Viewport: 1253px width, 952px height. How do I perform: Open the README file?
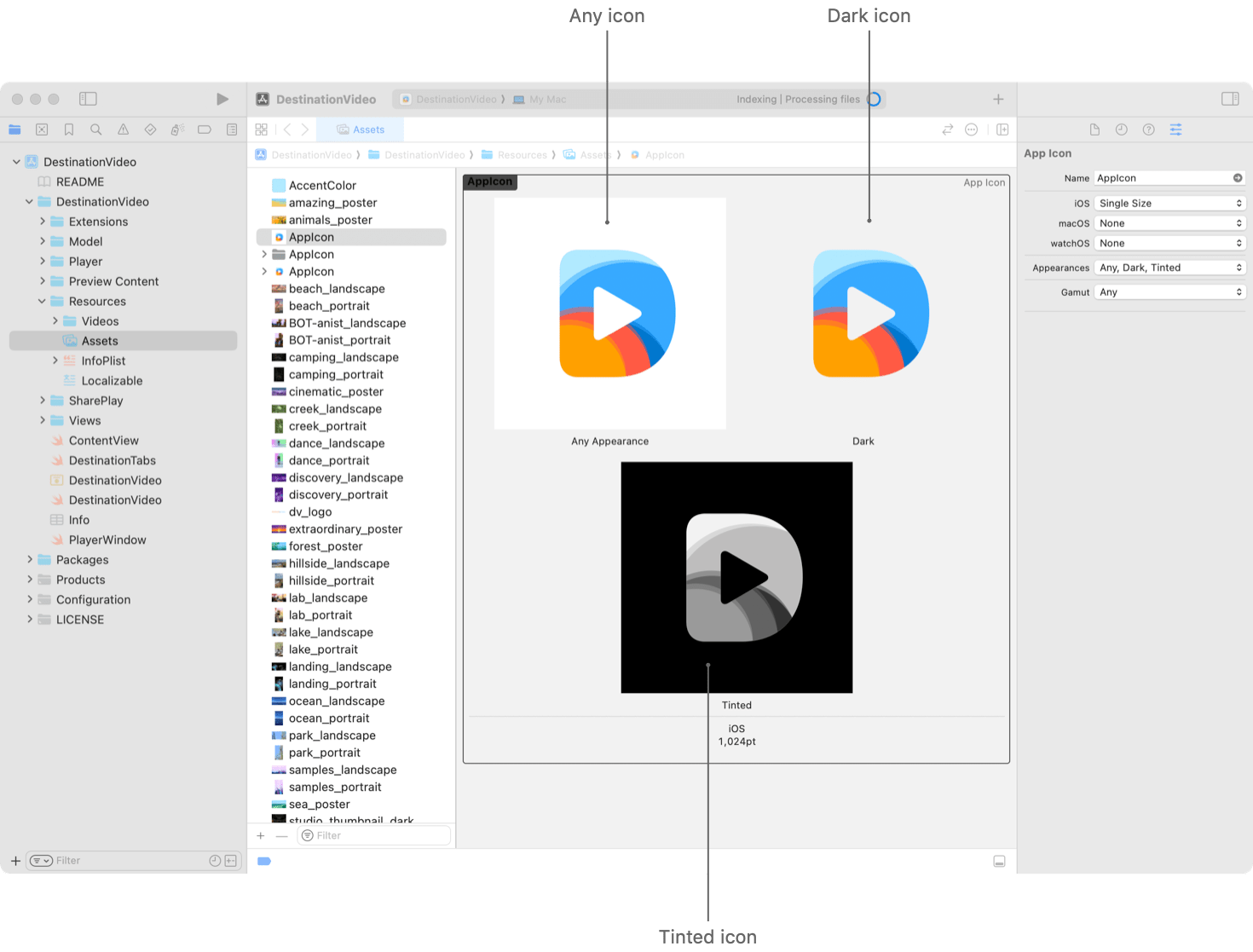(x=80, y=182)
